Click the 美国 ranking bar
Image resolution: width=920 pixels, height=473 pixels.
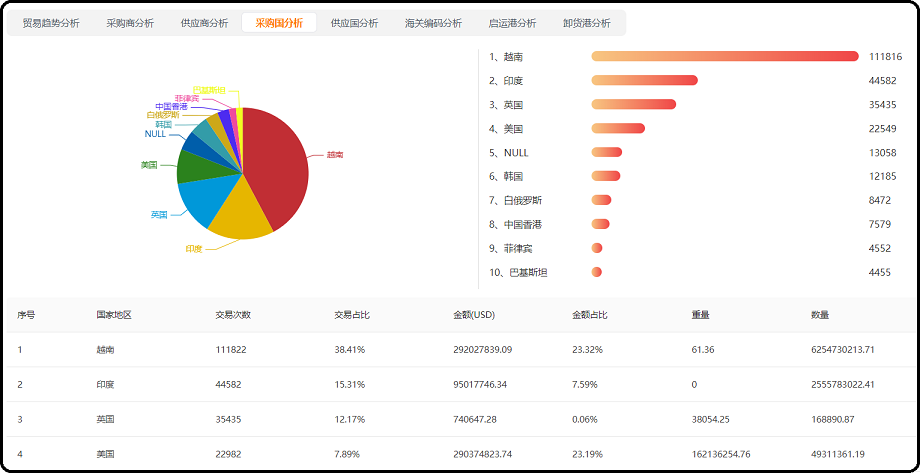coord(618,129)
